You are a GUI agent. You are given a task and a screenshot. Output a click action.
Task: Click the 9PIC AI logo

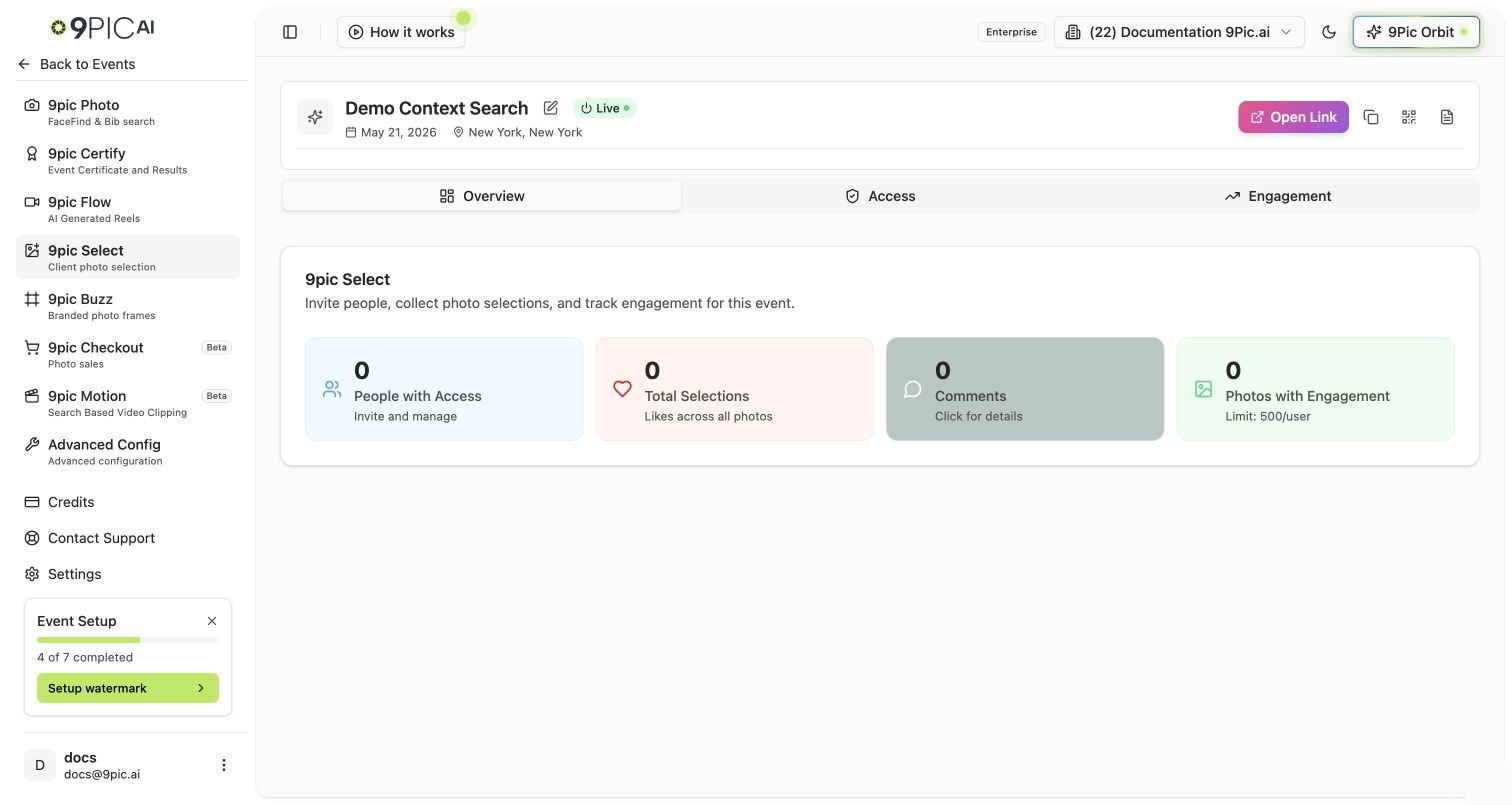[103, 28]
